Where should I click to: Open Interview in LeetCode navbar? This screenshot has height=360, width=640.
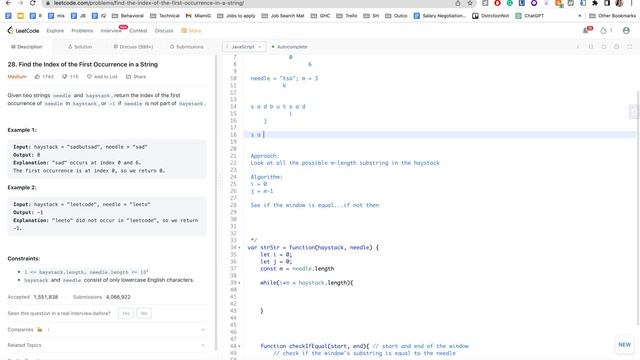111,31
